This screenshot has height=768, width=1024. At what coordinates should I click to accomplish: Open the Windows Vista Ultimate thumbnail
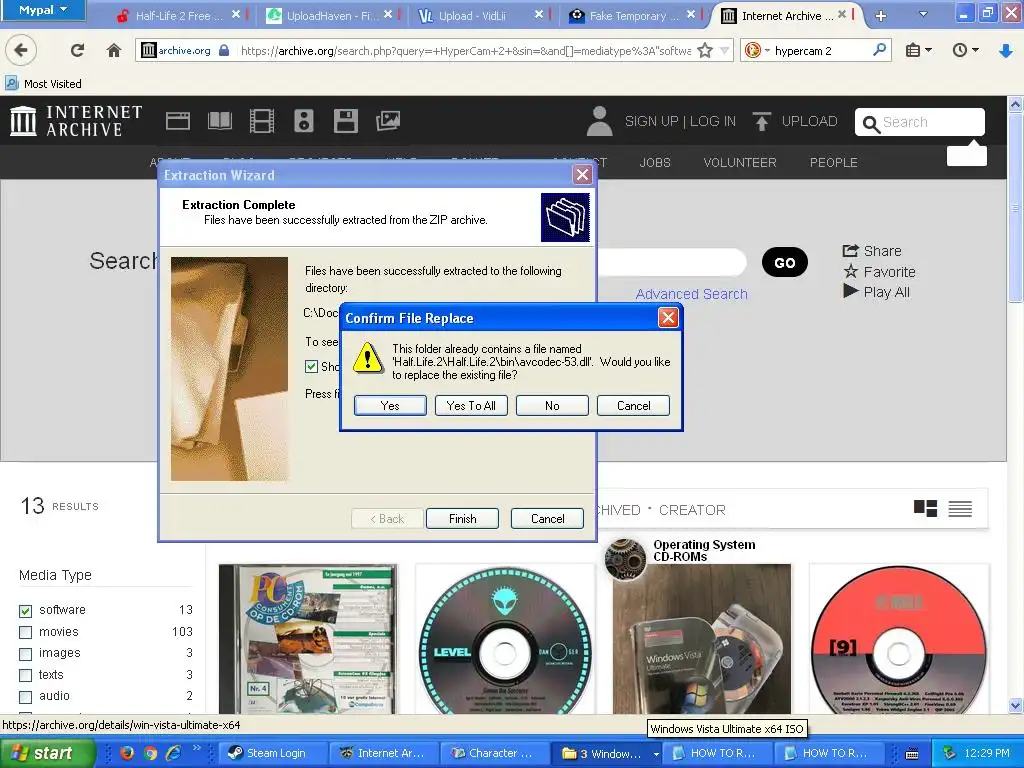701,639
